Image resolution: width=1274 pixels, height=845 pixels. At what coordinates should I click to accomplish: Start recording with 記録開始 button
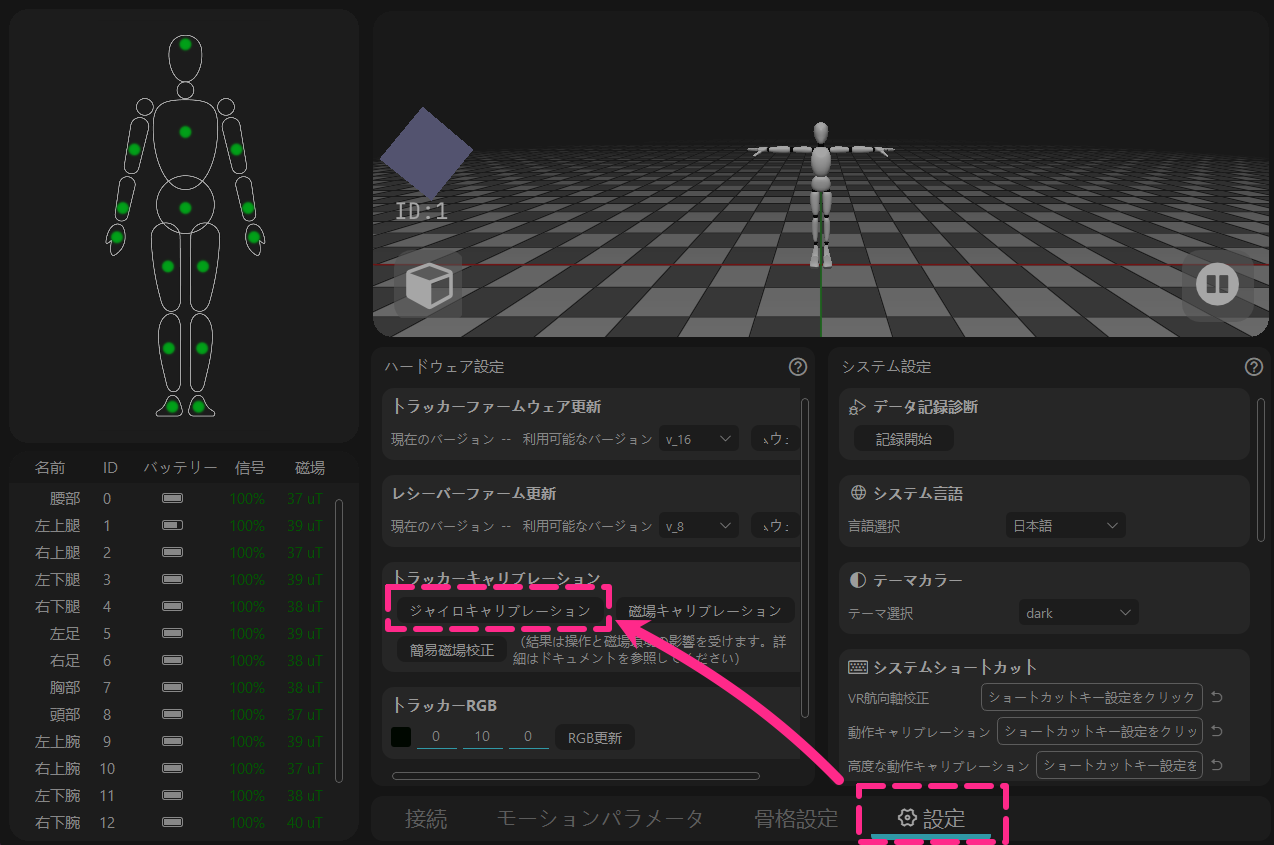[x=903, y=439]
